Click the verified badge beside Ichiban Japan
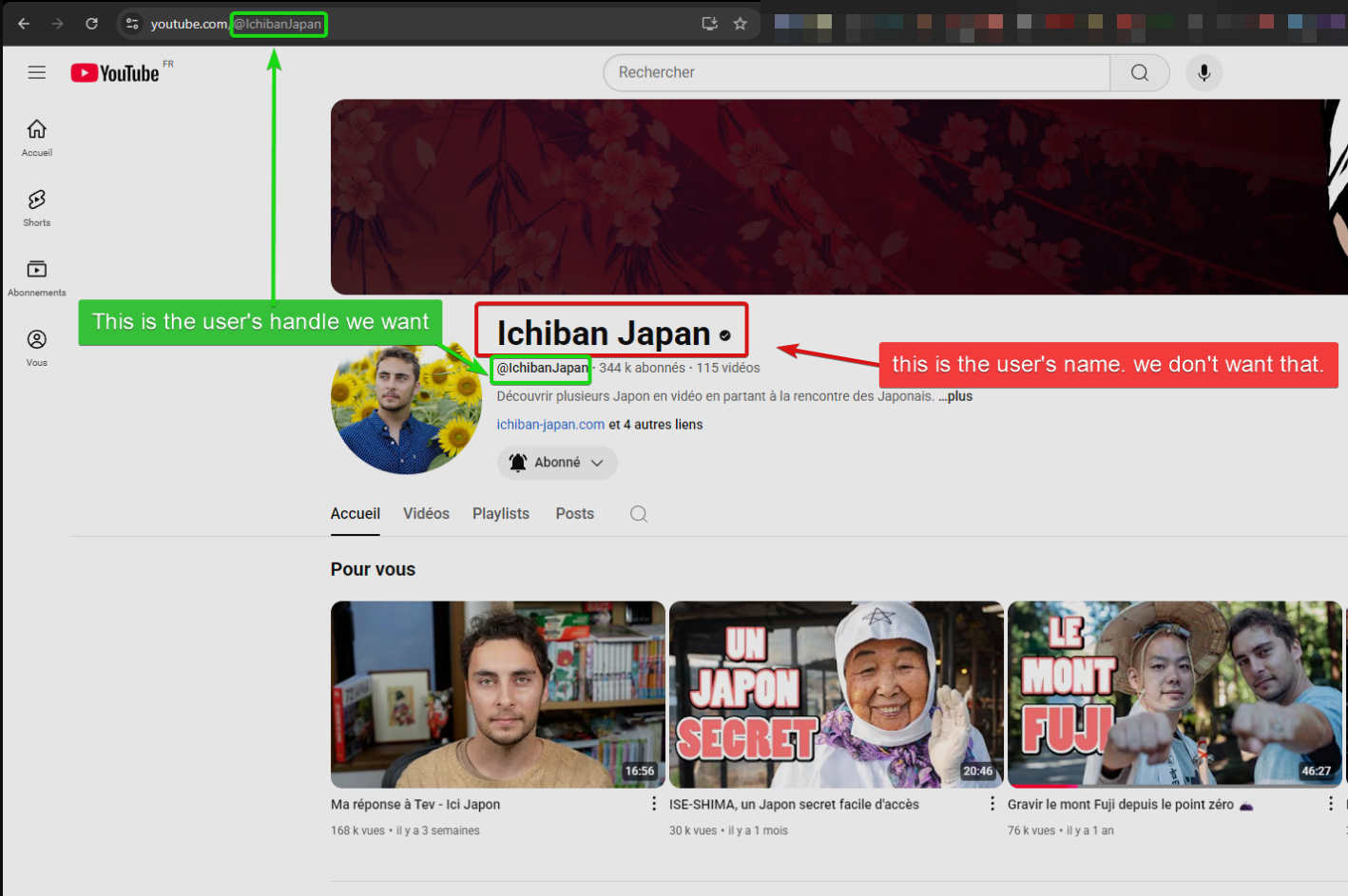 pos(725,335)
